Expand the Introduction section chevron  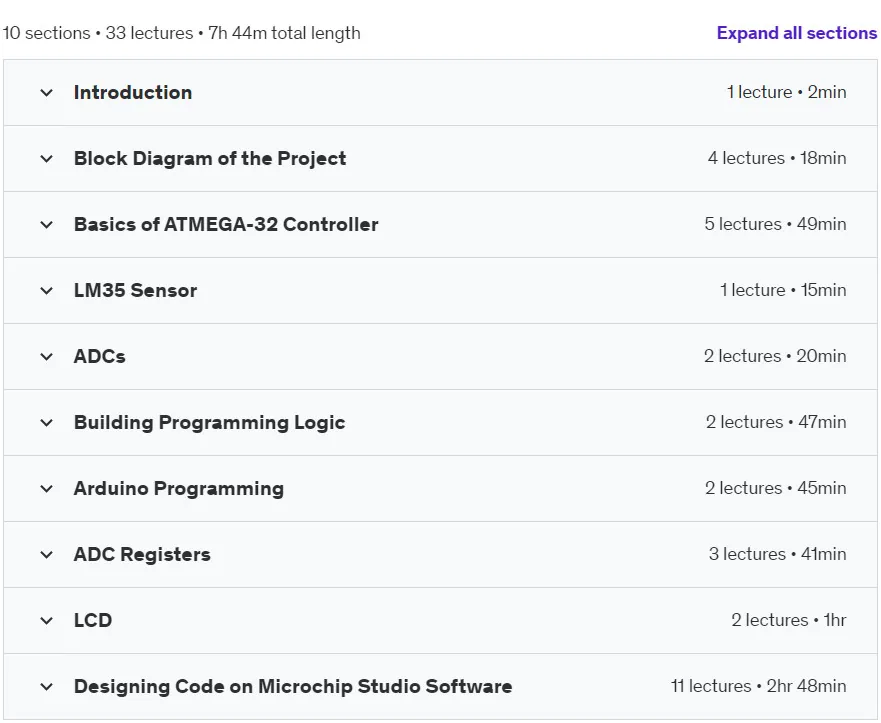47,93
